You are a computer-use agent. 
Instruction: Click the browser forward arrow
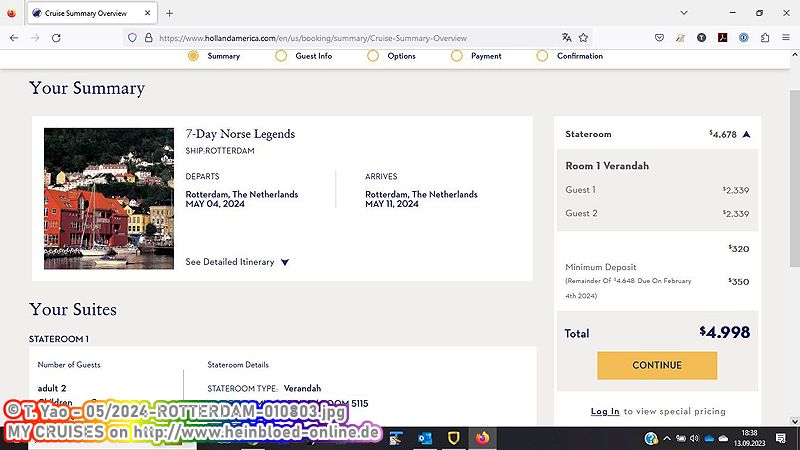click(x=35, y=38)
